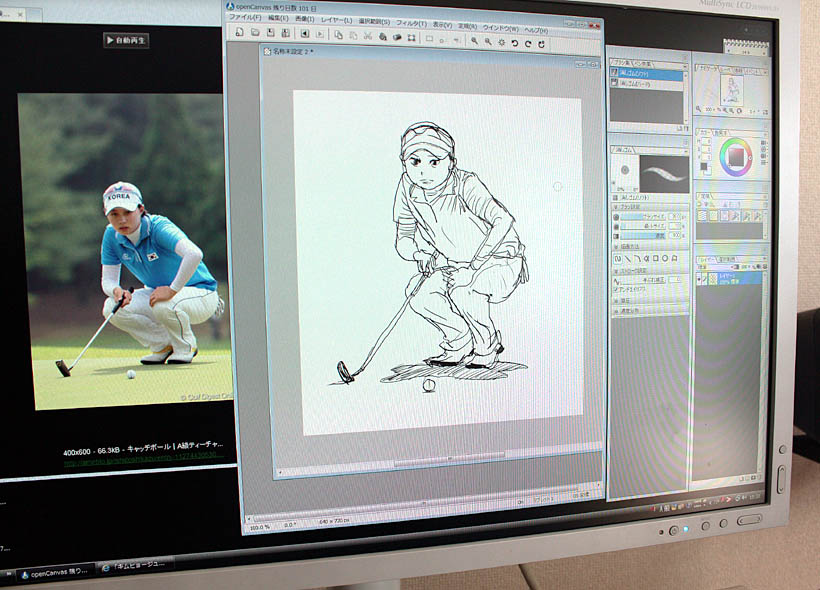Screen dimensions: 820x590
Task: Adjust the 最小サイズ slider
Action: pos(643,226)
